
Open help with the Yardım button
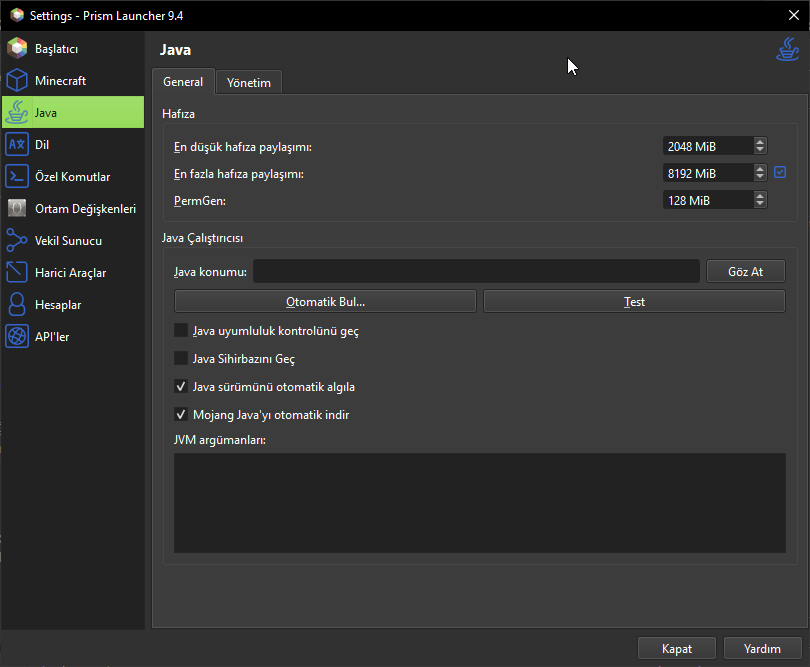pyautogui.click(x=762, y=648)
